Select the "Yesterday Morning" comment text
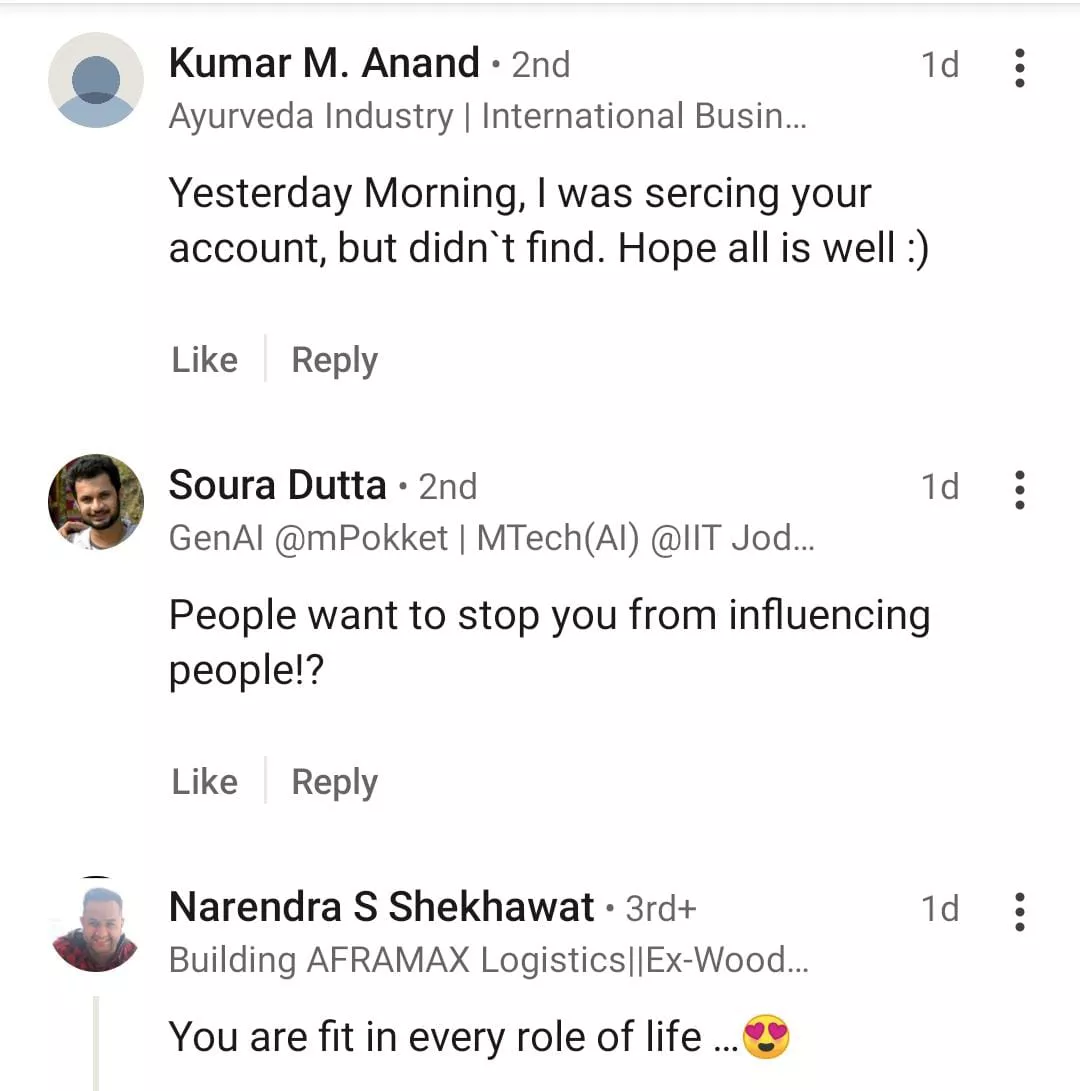 tap(548, 221)
